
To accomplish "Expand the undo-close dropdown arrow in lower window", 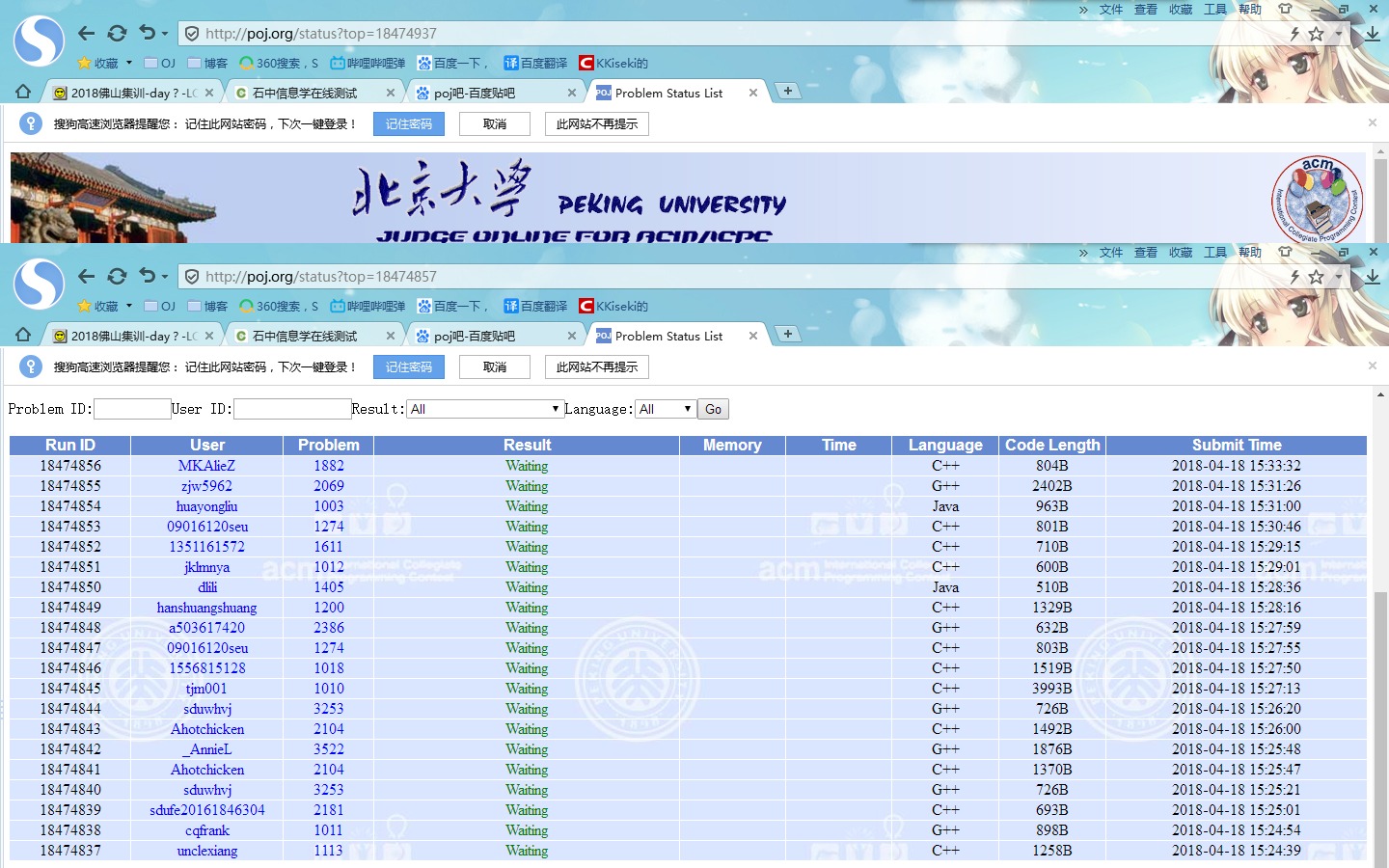I will pos(165,277).
